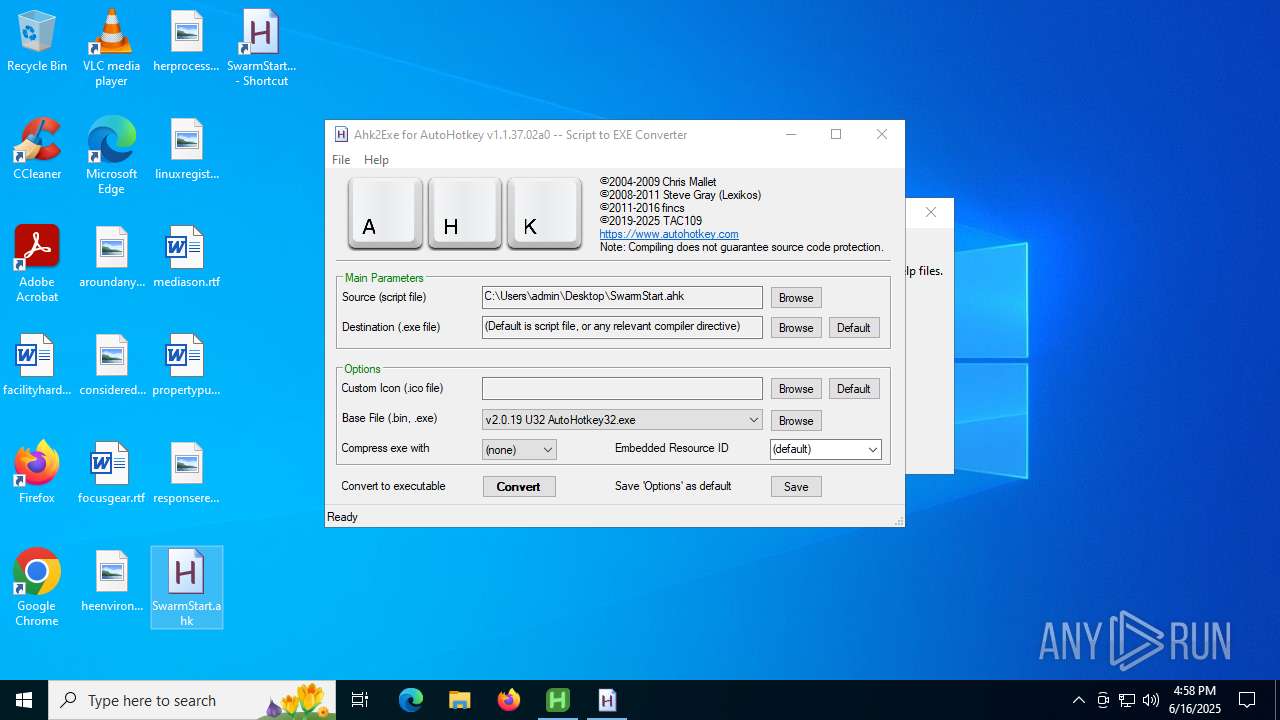Click the taskbar search box

194,700
